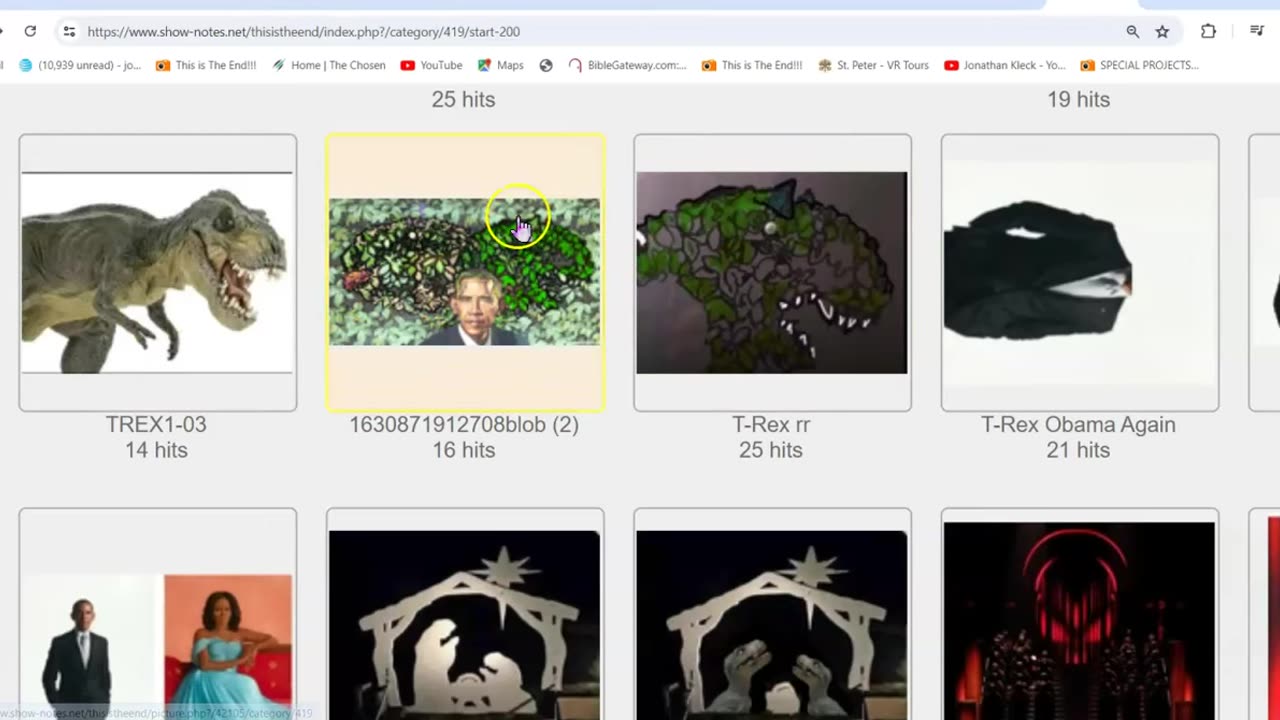Open the "St. Peter - VR Tours" bookmark
Image resolution: width=1280 pixels, height=720 pixels.
coord(873,65)
